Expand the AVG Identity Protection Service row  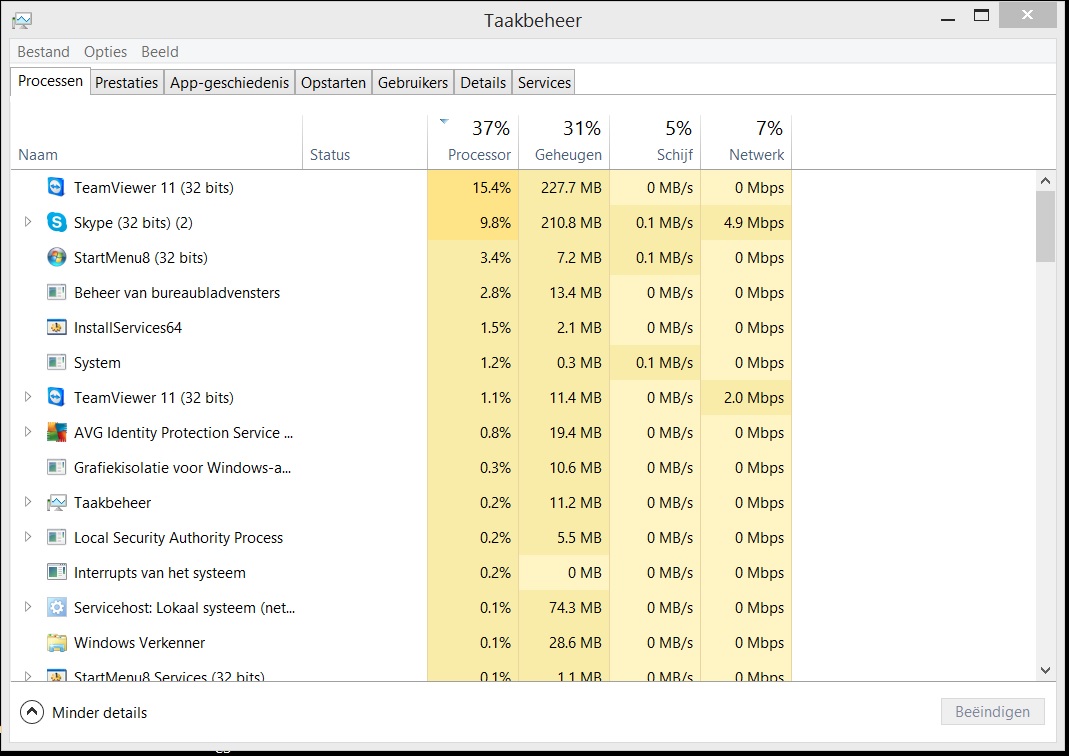click(27, 432)
